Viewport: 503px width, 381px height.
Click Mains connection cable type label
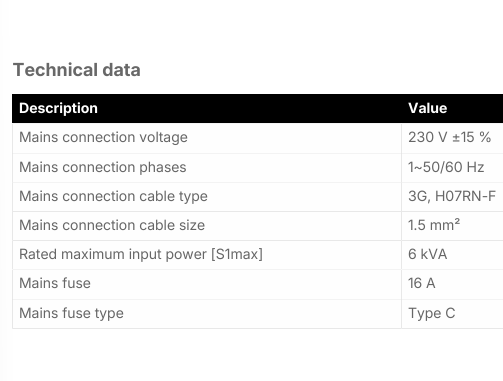(113, 196)
